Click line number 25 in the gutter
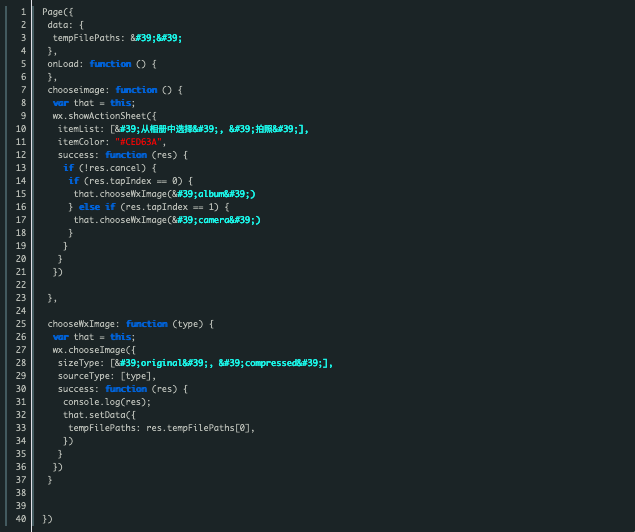 (x=22, y=324)
